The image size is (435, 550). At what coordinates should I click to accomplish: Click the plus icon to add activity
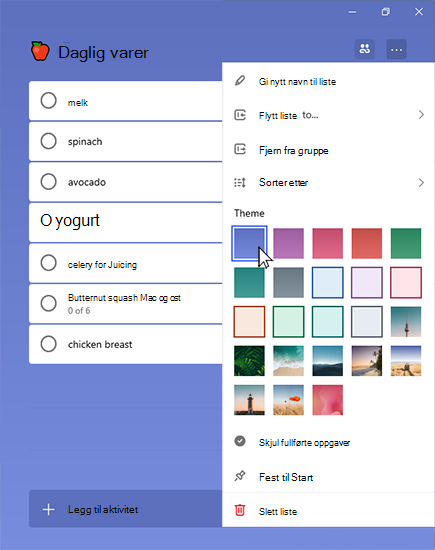[x=48, y=509]
